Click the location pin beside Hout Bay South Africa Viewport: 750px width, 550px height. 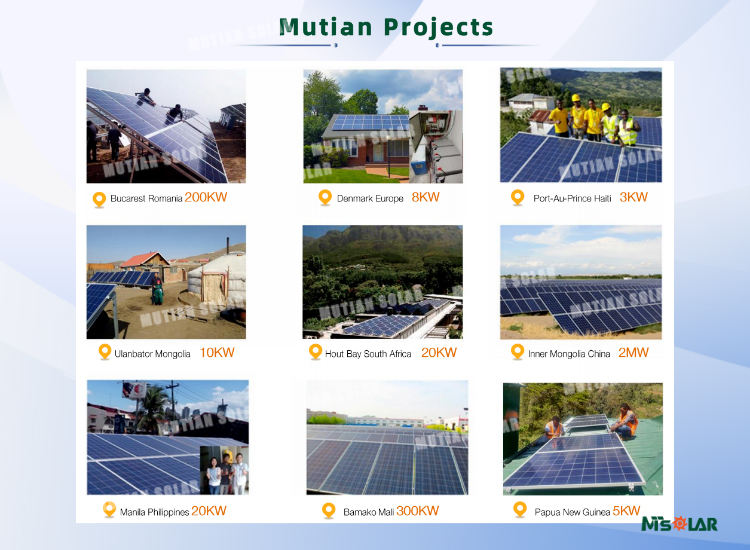coord(315,352)
